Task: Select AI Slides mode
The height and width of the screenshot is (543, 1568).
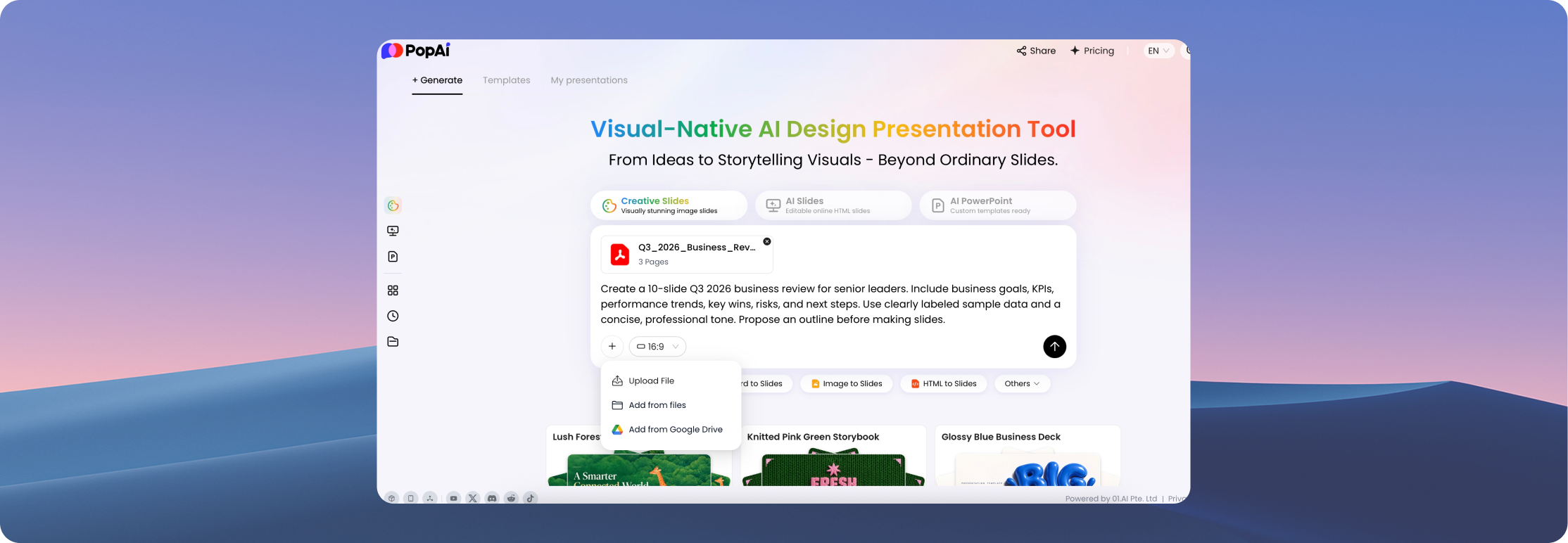Action: [x=833, y=205]
